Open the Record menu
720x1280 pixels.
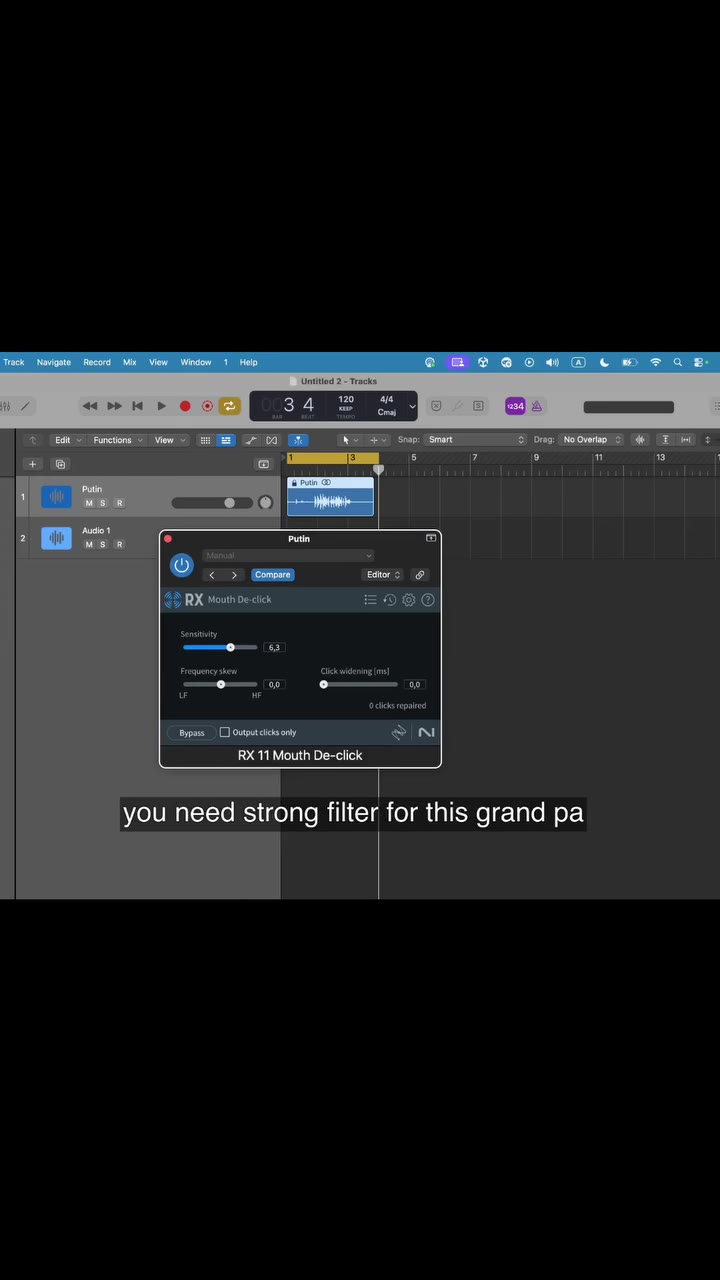coord(97,362)
